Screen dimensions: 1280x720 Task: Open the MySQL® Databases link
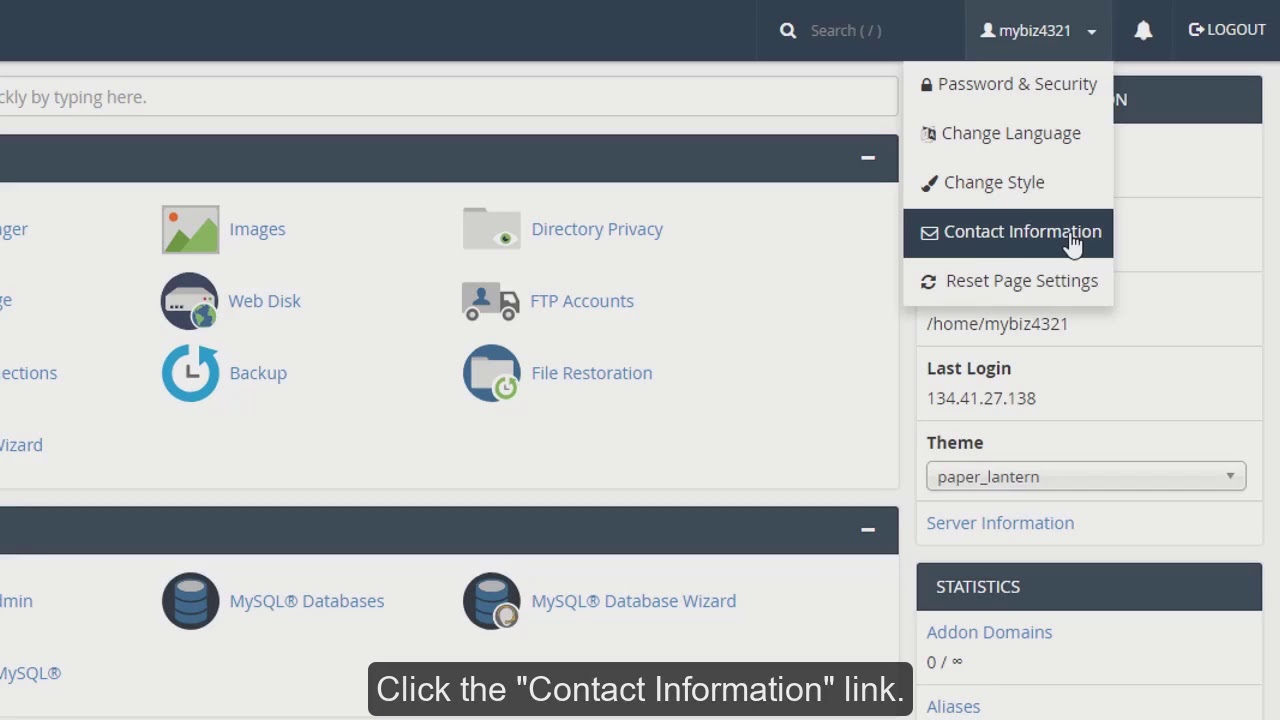[307, 601]
